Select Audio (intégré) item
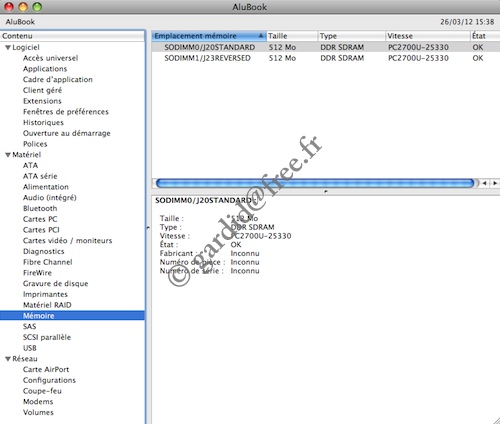The width and height of the screenshot is (500, 424). pos(50,198)
